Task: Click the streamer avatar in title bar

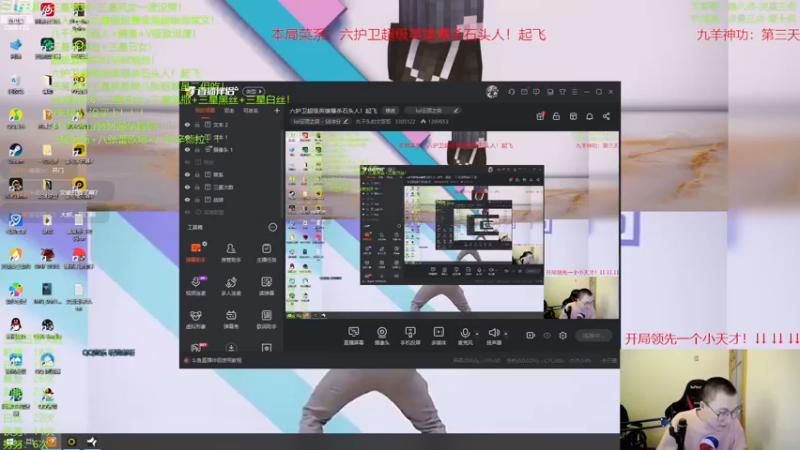Action: pos(492,92)
